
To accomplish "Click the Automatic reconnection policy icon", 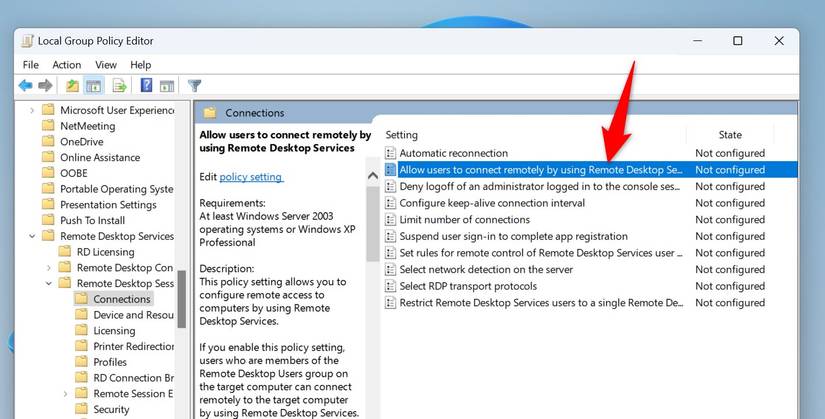I will point(390,153).
